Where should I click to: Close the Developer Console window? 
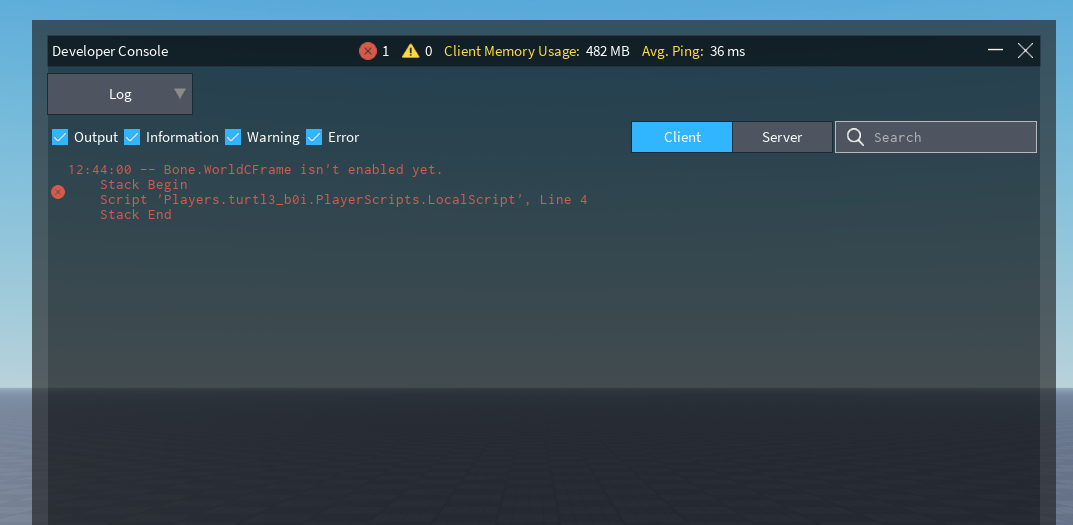tap(1025, 51)
